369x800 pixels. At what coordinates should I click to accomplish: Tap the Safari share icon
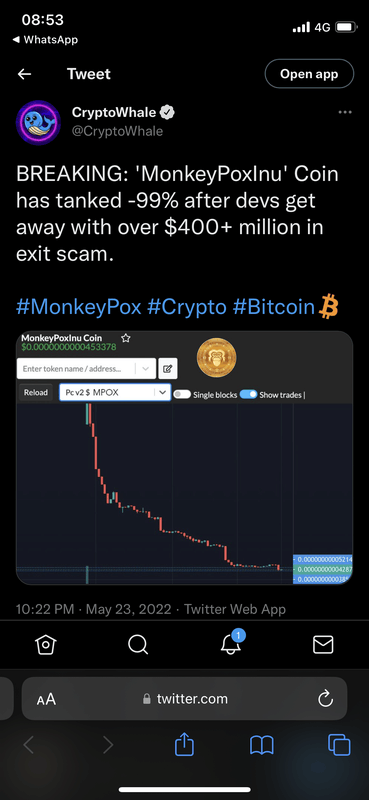[184, 745]
